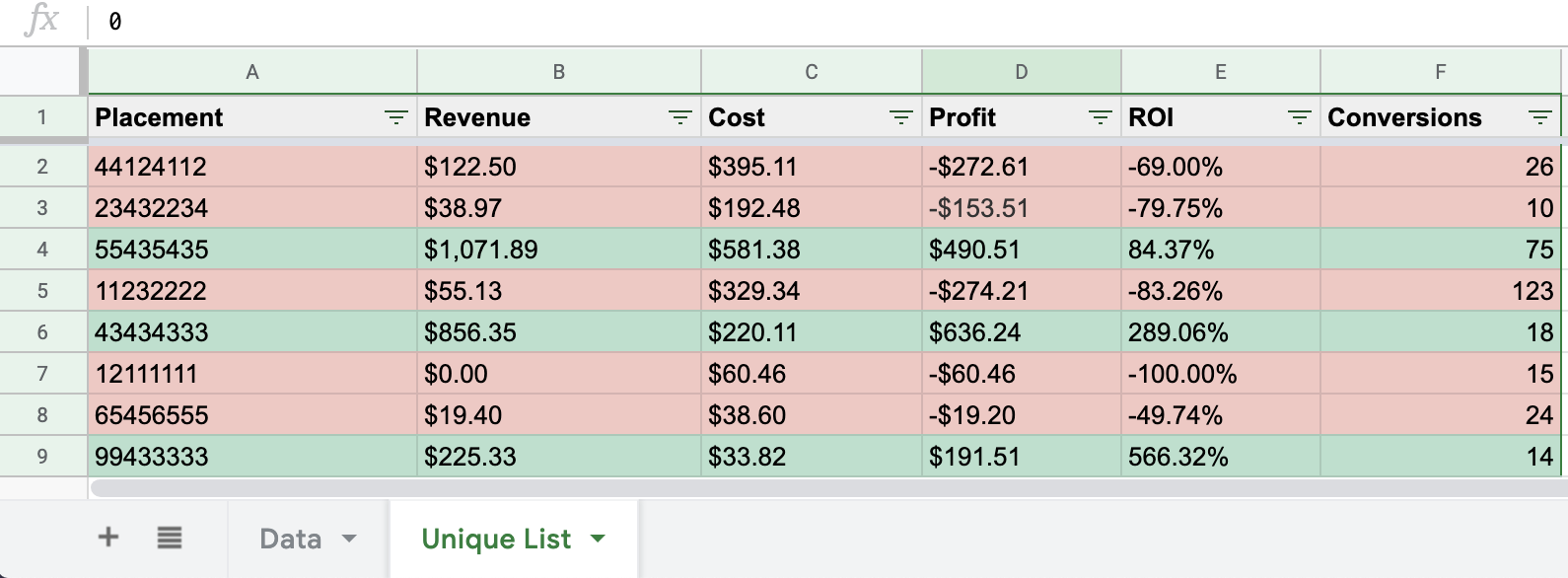This screenshot has width=1568, height=578.
Task: Select placement cell 99433333
Action: (x=252, y=457)
